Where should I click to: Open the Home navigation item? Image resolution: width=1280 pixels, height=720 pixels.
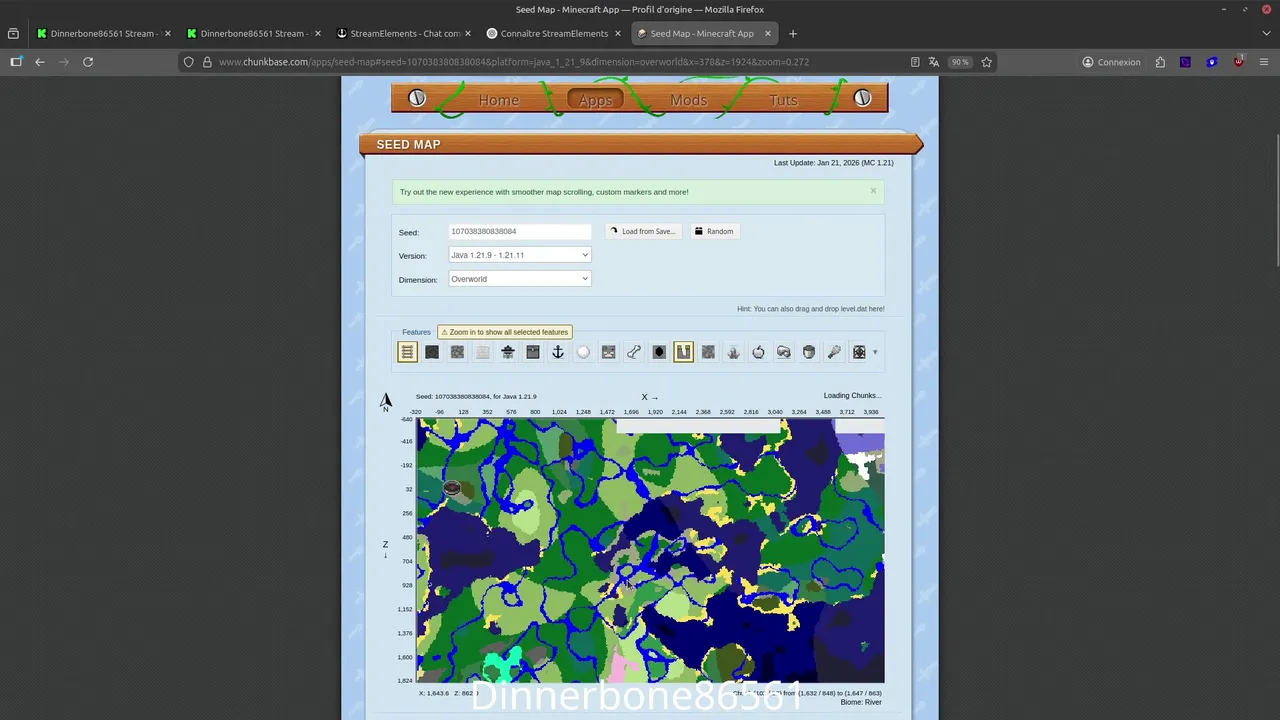(498, 100)
